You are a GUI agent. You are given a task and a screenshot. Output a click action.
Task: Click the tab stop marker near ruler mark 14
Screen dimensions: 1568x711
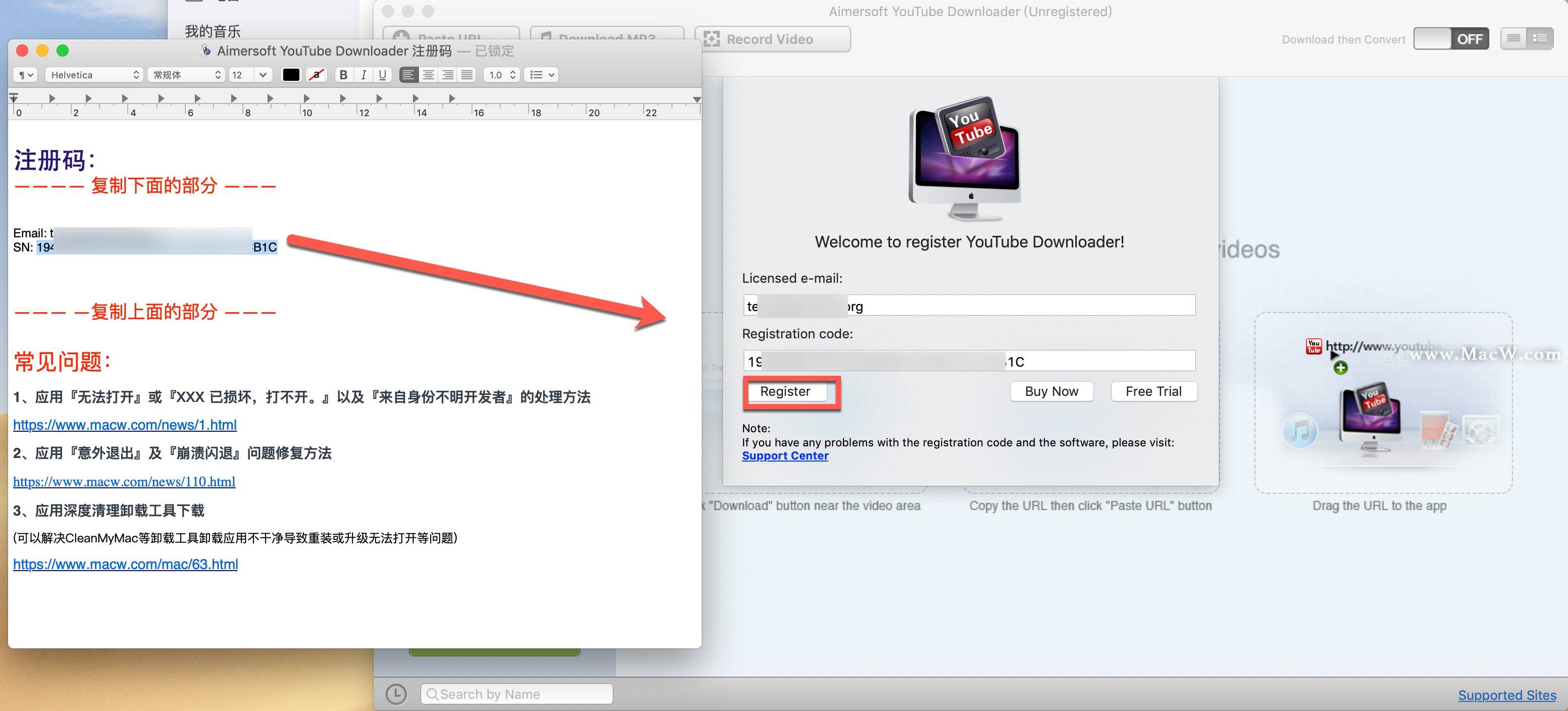pyautogui.click(x=416, y=98)
